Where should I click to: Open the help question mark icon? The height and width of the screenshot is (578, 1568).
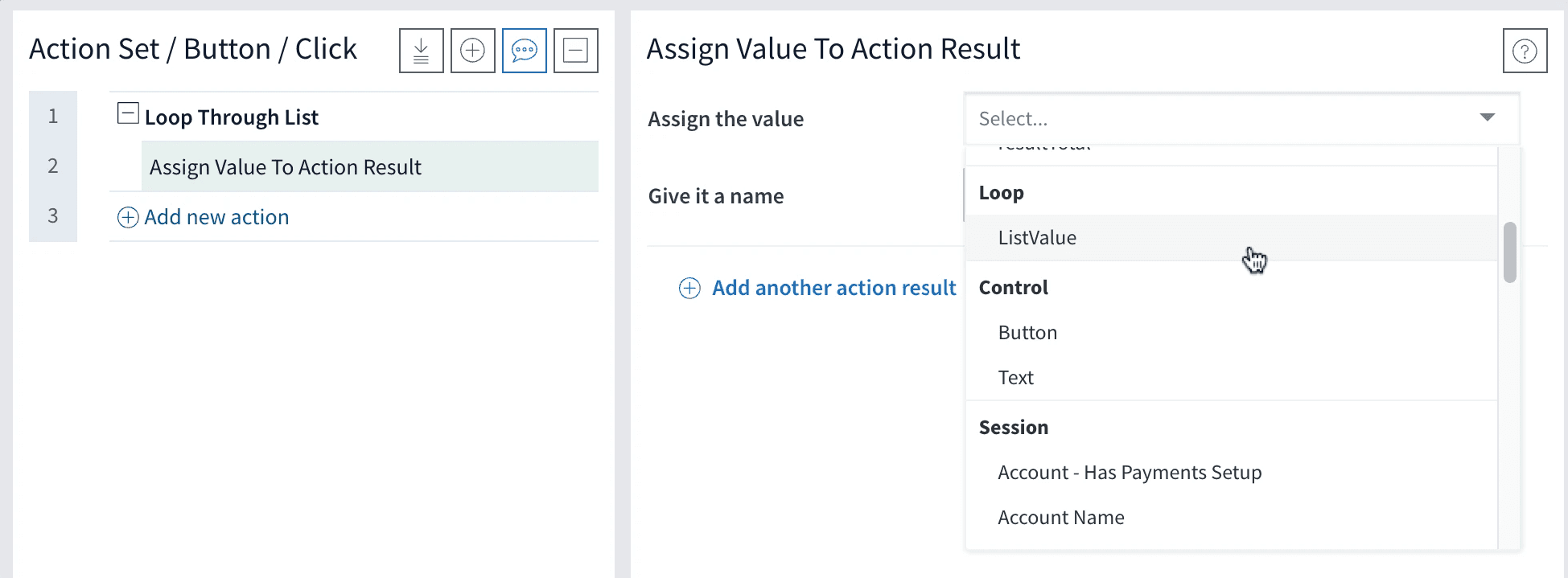pyautogui.click(x=1525, y=51)
